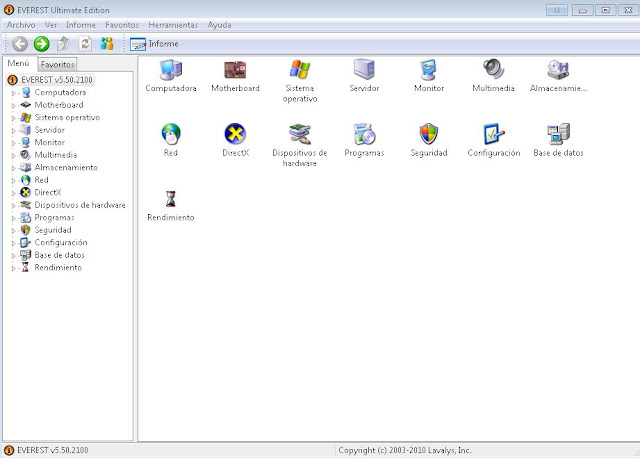Open the Ver menu

[x=51, y=25]
